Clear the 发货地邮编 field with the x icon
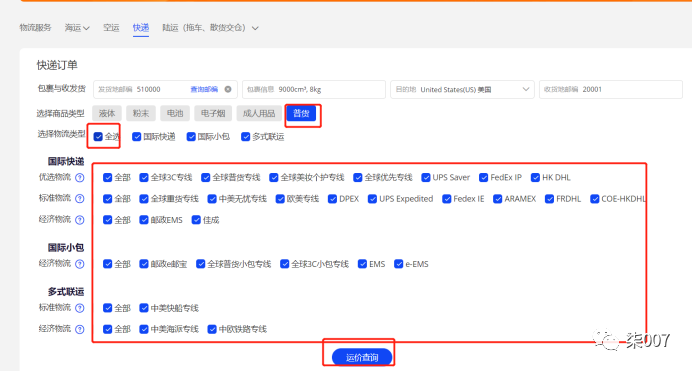Screen dimensions: 692x371 (228, 89)
